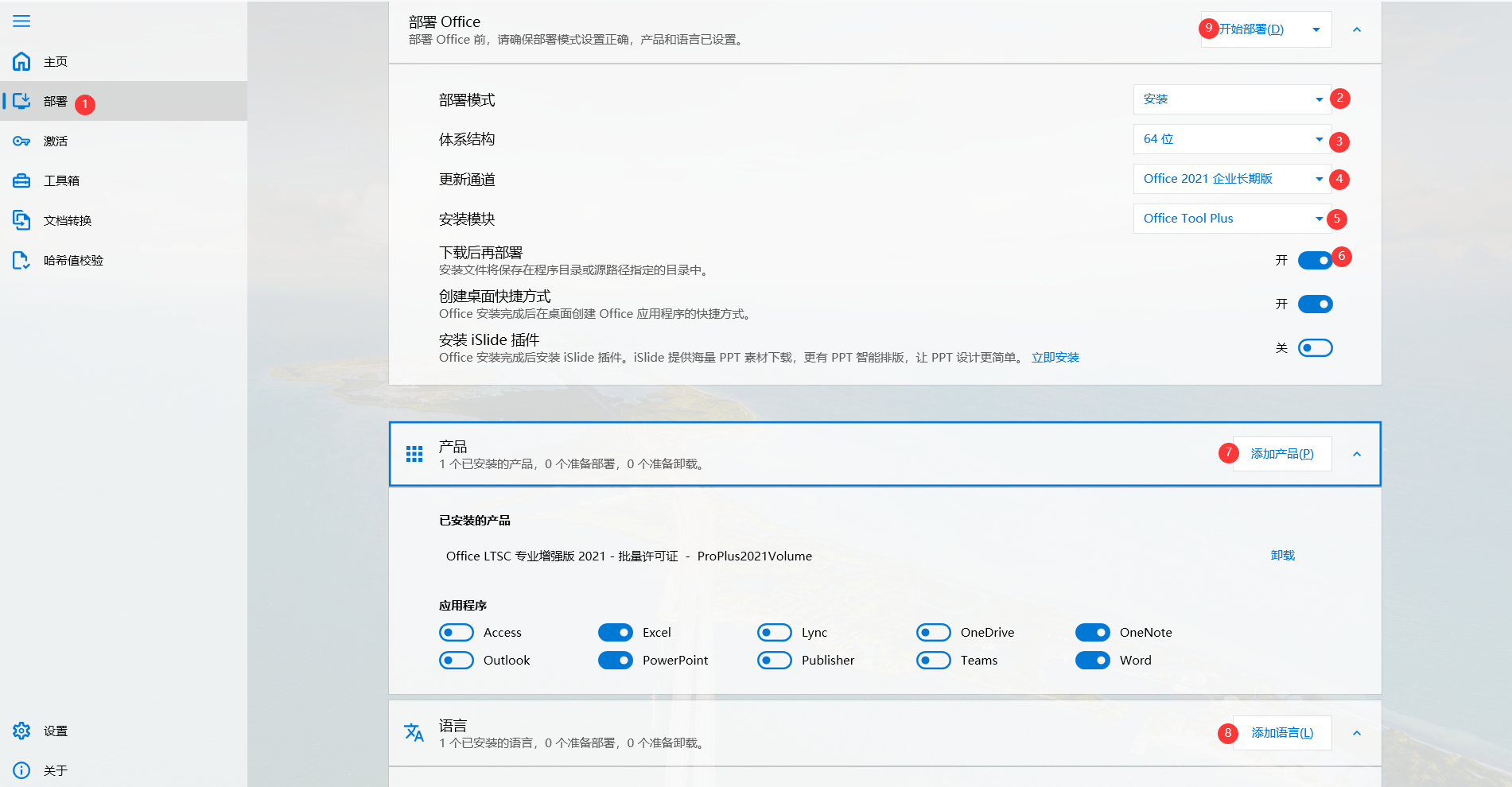Click the hamburger menu icon
The height and width of the screenshot is (787, 1512).
pyautogui.click(x=21, y=21)
